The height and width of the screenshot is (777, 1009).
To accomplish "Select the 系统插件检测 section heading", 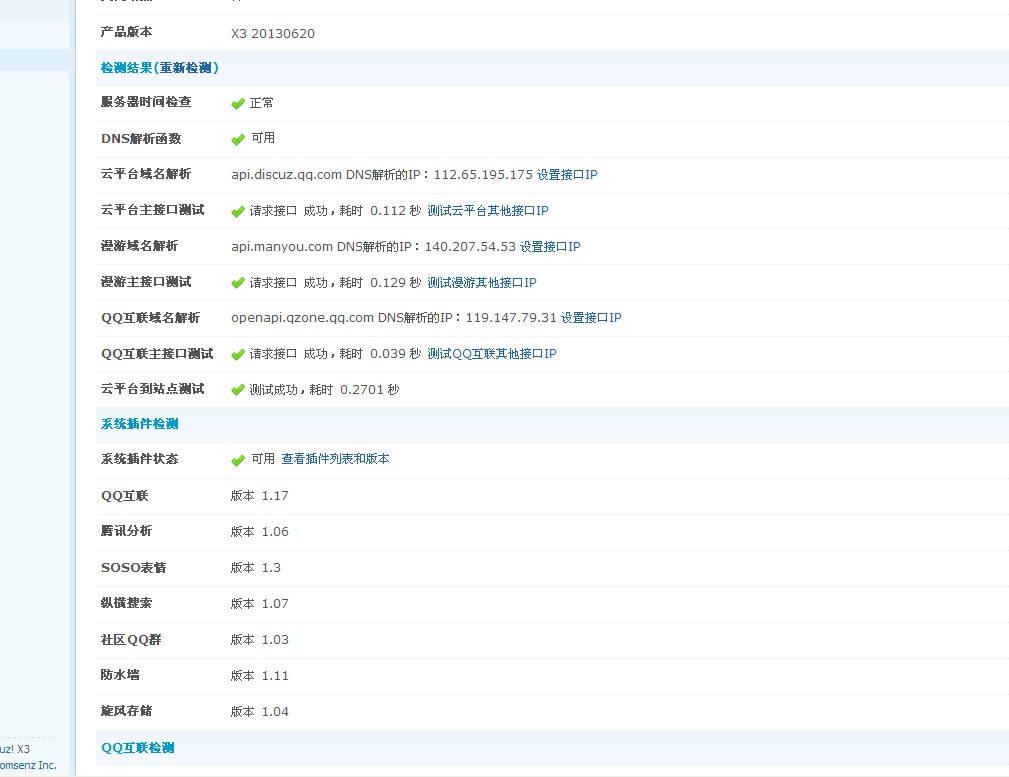I will 140,424.
